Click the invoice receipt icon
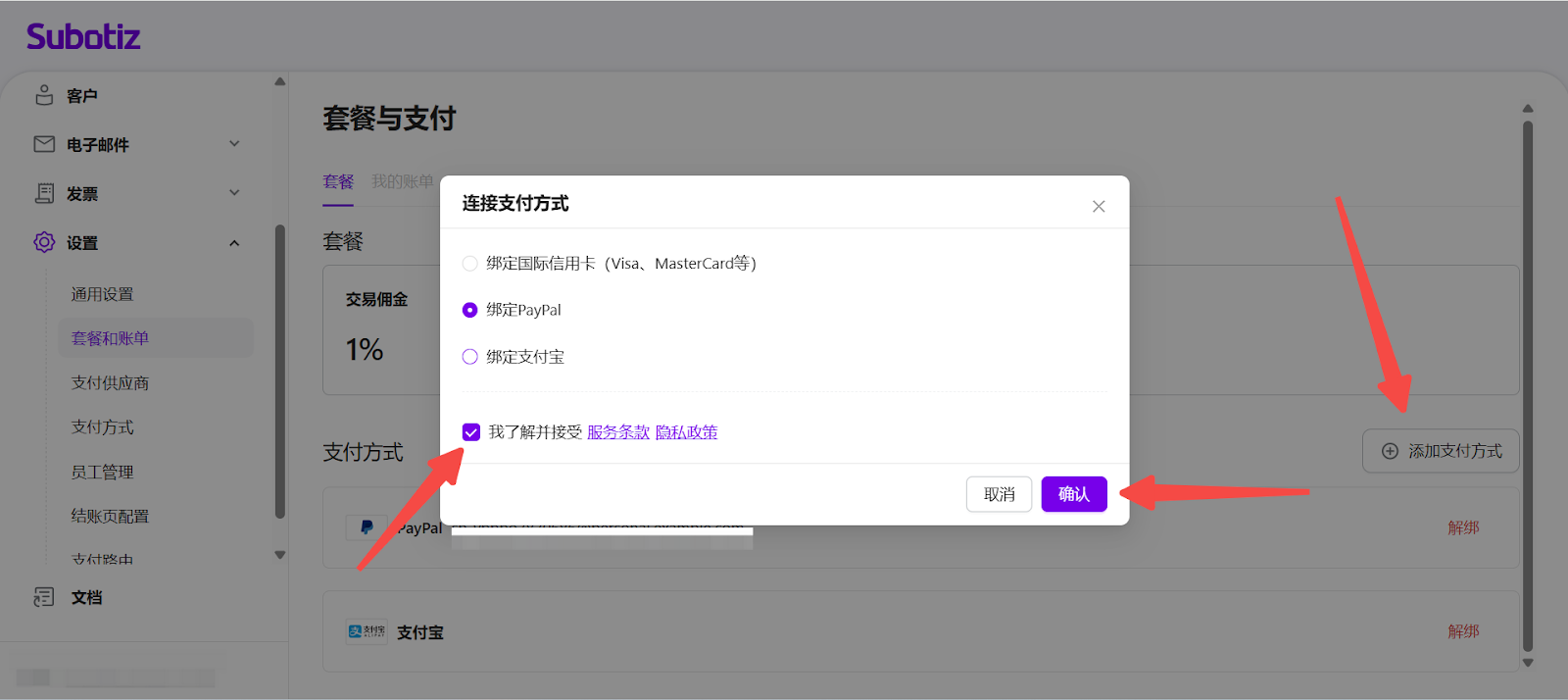Image resolution: width=1568 pixels, height=700 pixels. (44, 193)
